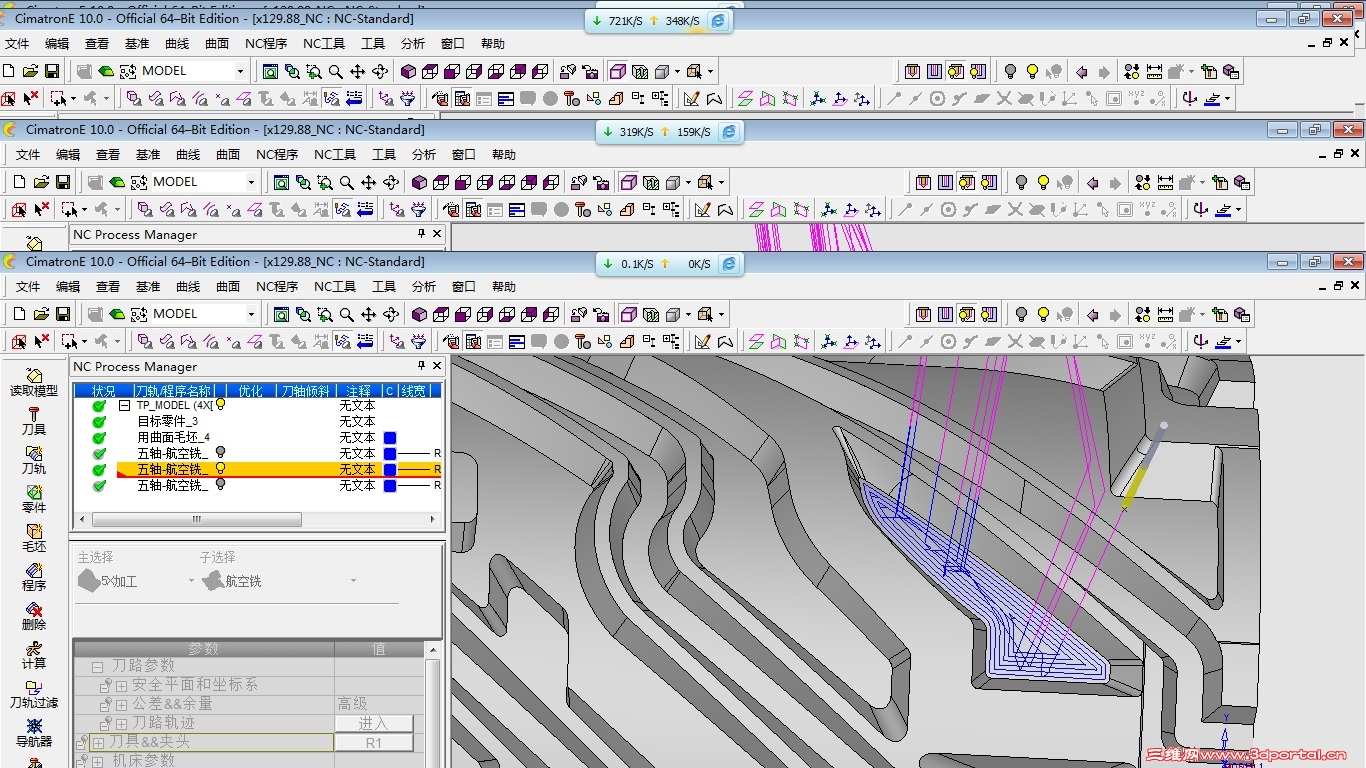Click the 刀轨/程序名称 column header
This screenshot has width=1366, height=768.
174,391
